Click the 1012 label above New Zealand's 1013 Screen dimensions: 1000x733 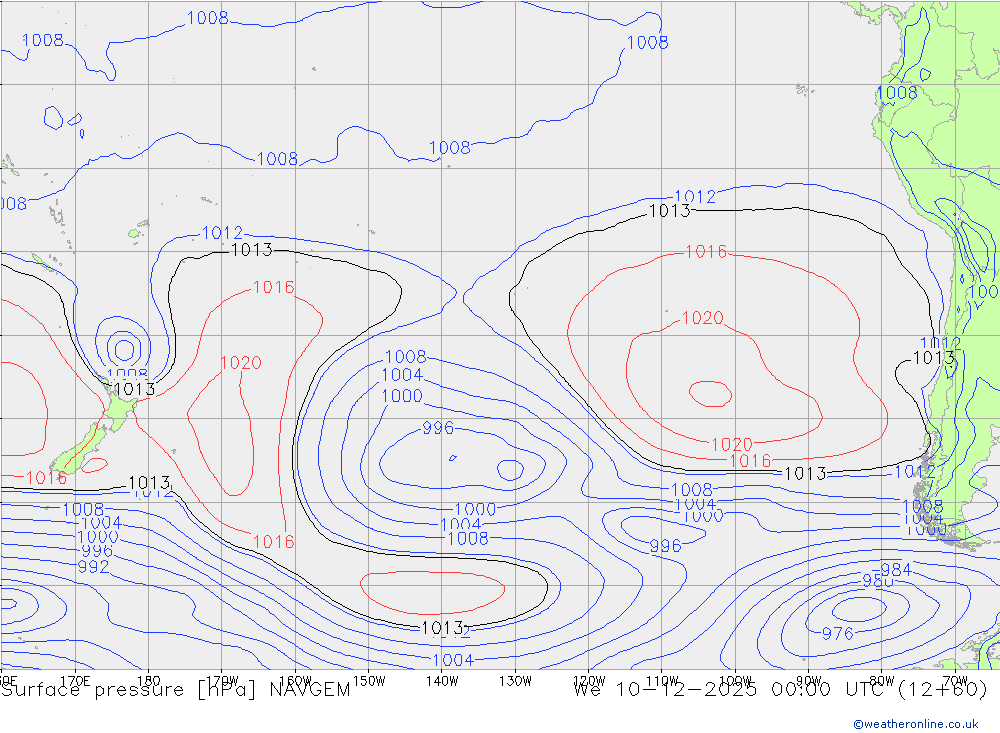(222, 233)
